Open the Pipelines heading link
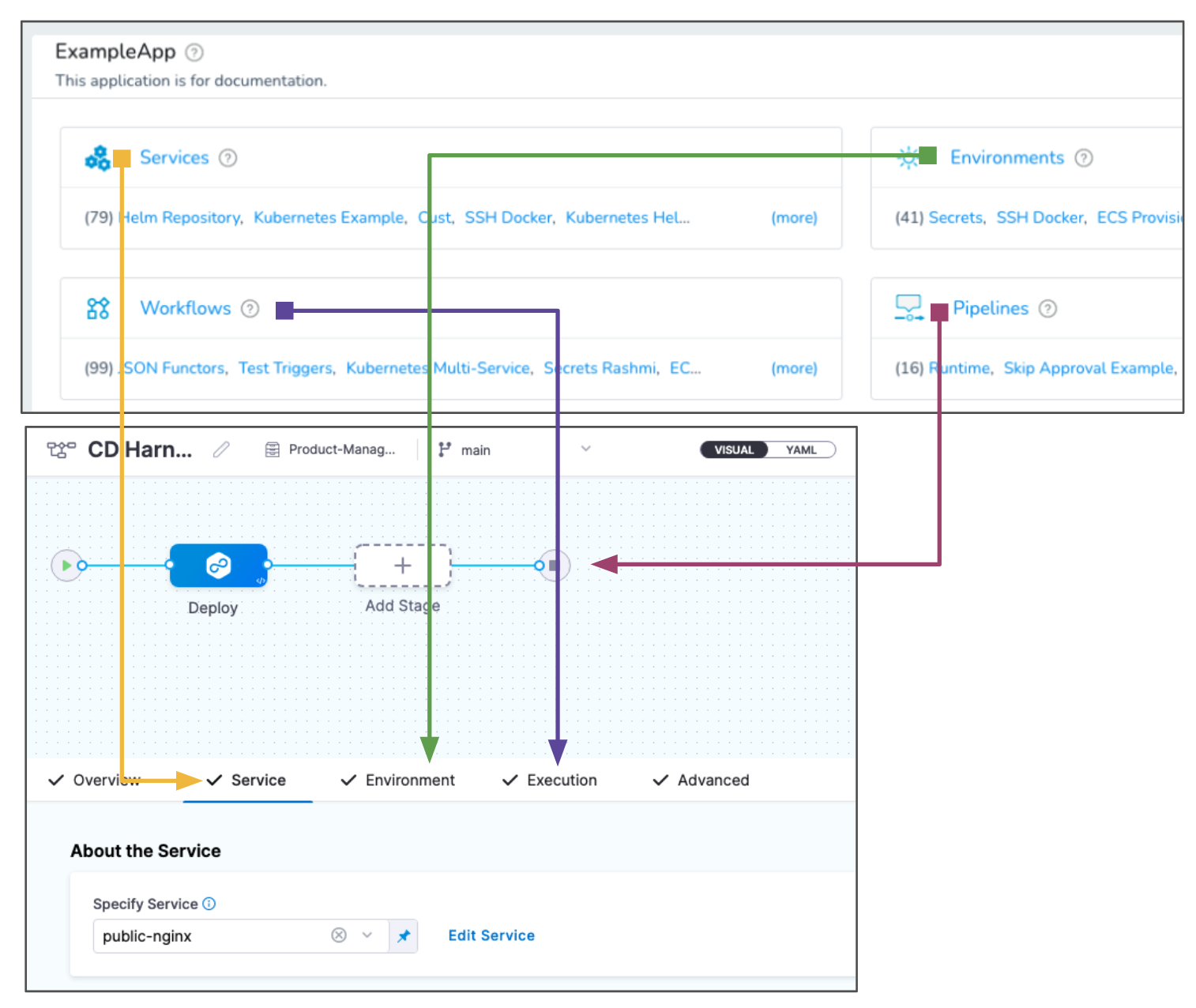 pos(991,308)
